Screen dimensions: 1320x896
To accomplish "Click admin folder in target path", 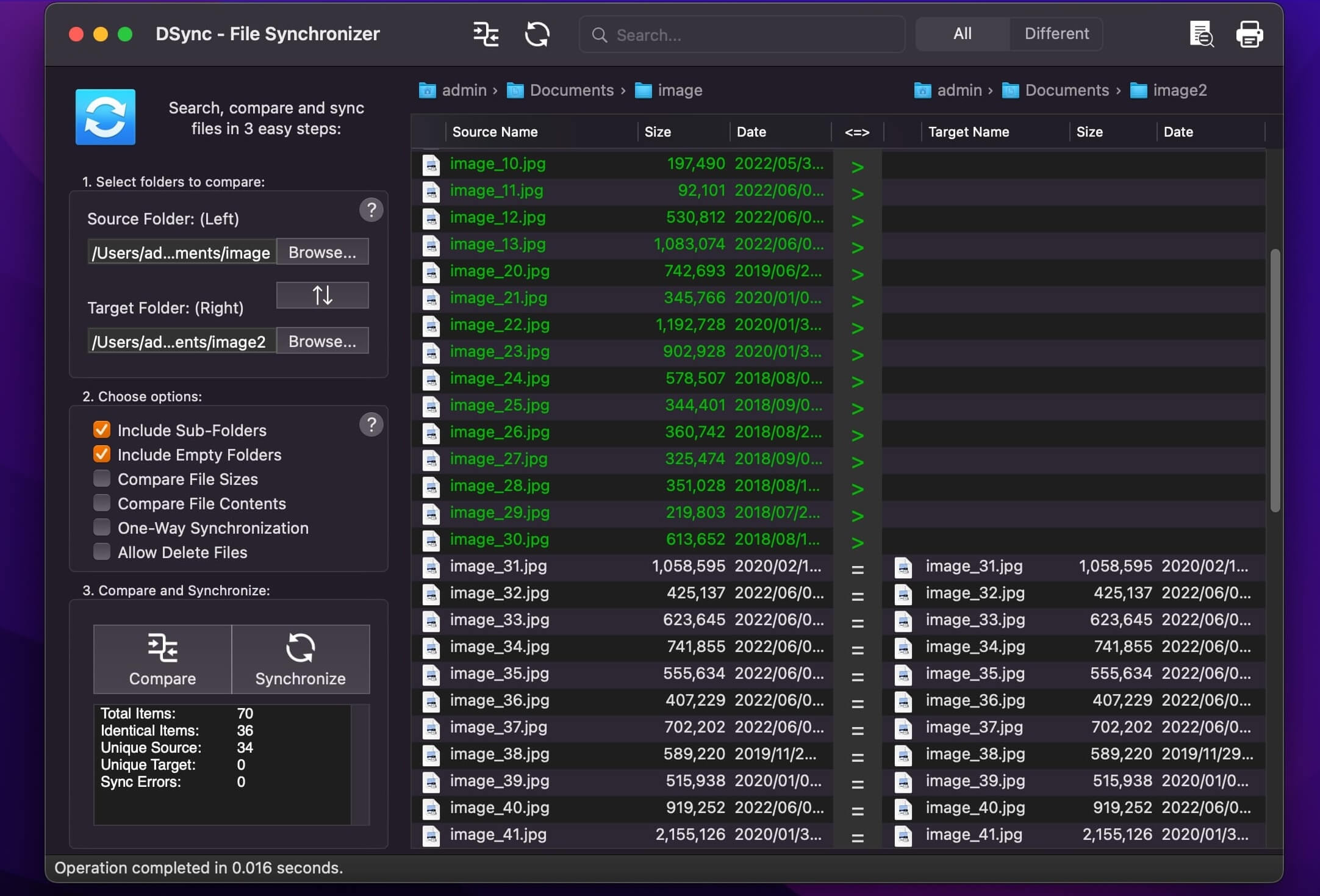I will (x=949, y=90).
